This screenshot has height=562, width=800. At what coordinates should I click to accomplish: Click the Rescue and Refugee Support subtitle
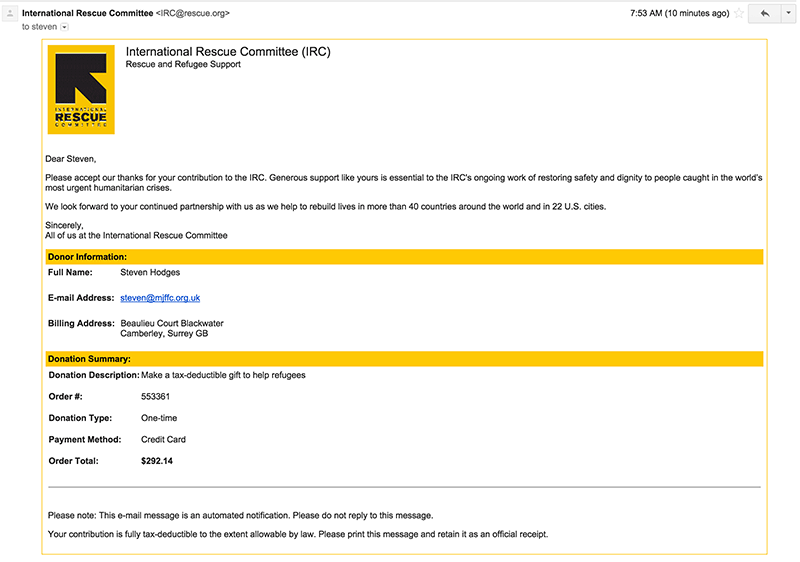(x=183, y=64)
